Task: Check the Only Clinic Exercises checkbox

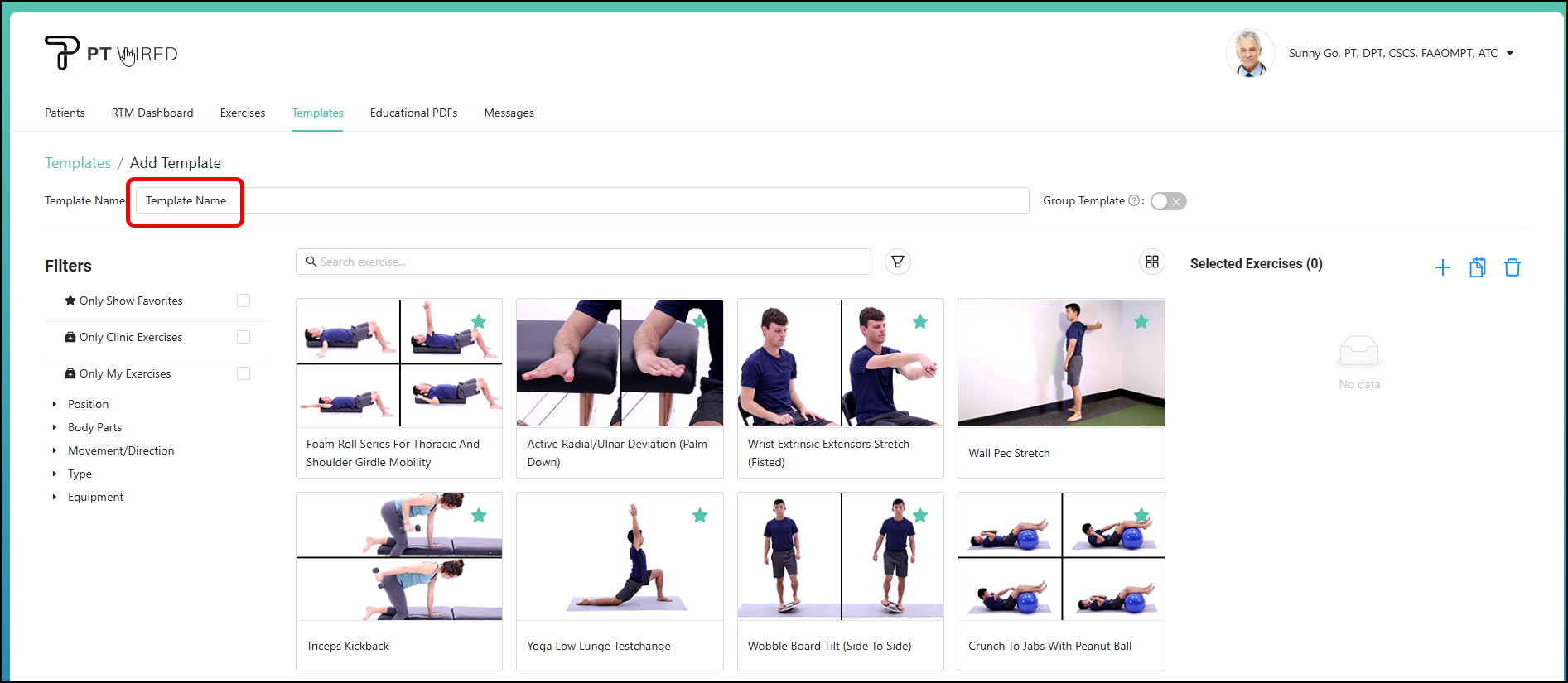Action: [x=244, y=337]
